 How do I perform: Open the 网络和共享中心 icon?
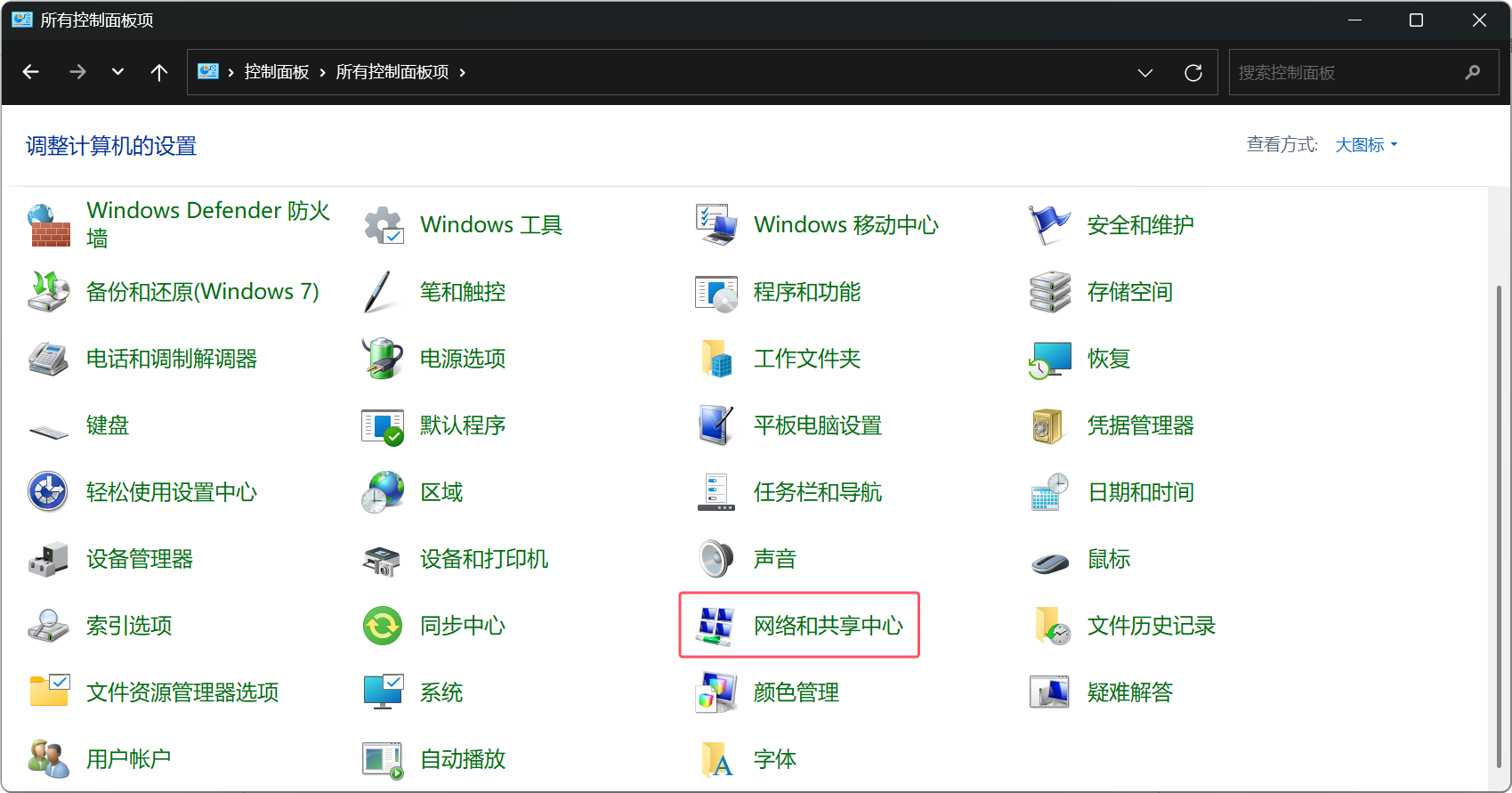tap(716, 626)
